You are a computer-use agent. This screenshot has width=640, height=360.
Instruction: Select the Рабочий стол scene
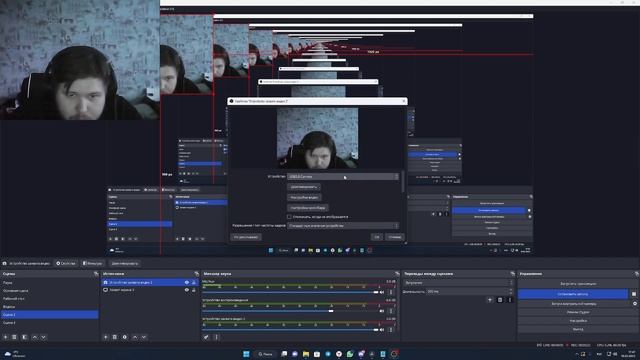(49, 299)
